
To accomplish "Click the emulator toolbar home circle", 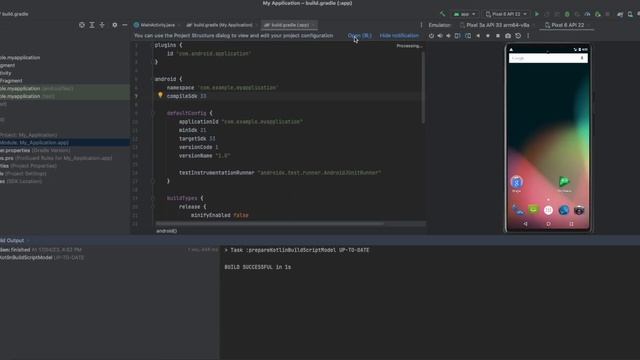I will tap(488, 36).
